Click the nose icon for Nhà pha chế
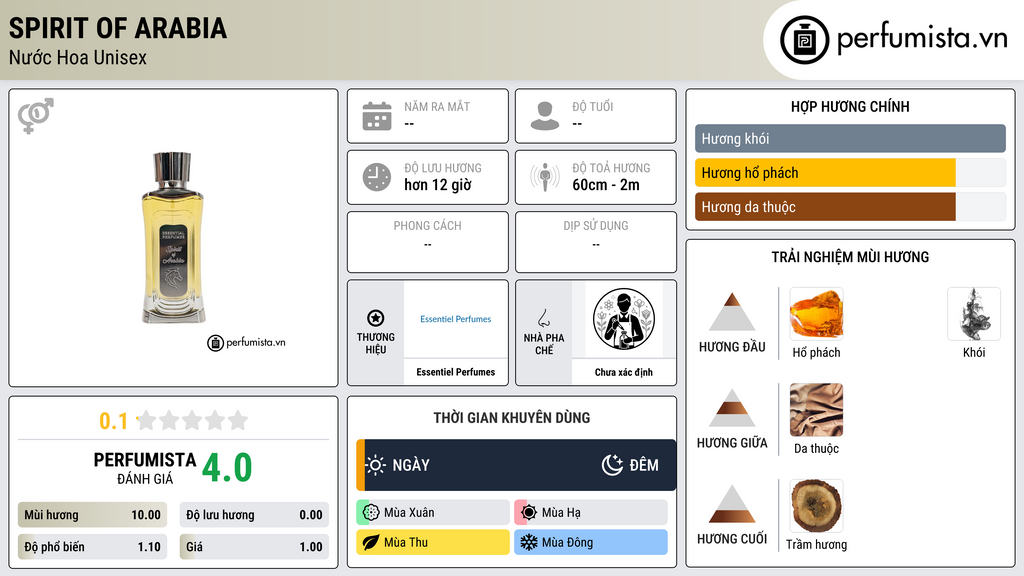This screenshot has width=1024, height=576. click(x=543, y=318)
